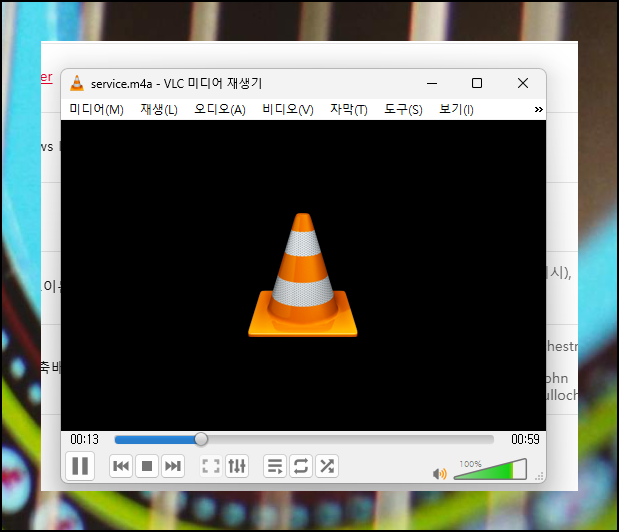Screen dimensions: 619x532
Task: Open the 자막(T) menu
Action: click(349, 109)
